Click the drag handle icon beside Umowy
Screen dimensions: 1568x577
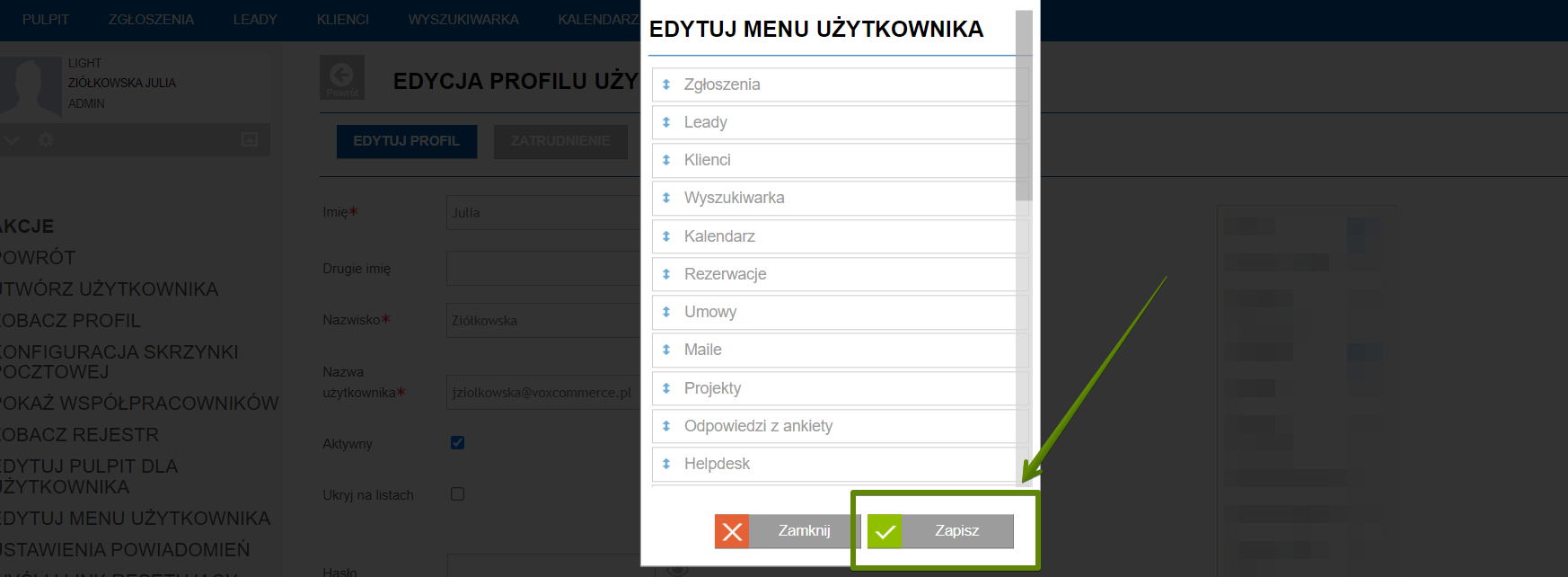[x=666, y=312]
